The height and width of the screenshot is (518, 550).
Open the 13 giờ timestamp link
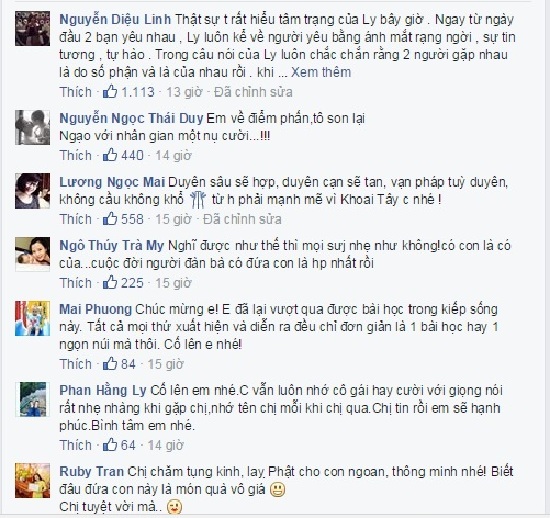pyautogui.click(x=185, y=92)
